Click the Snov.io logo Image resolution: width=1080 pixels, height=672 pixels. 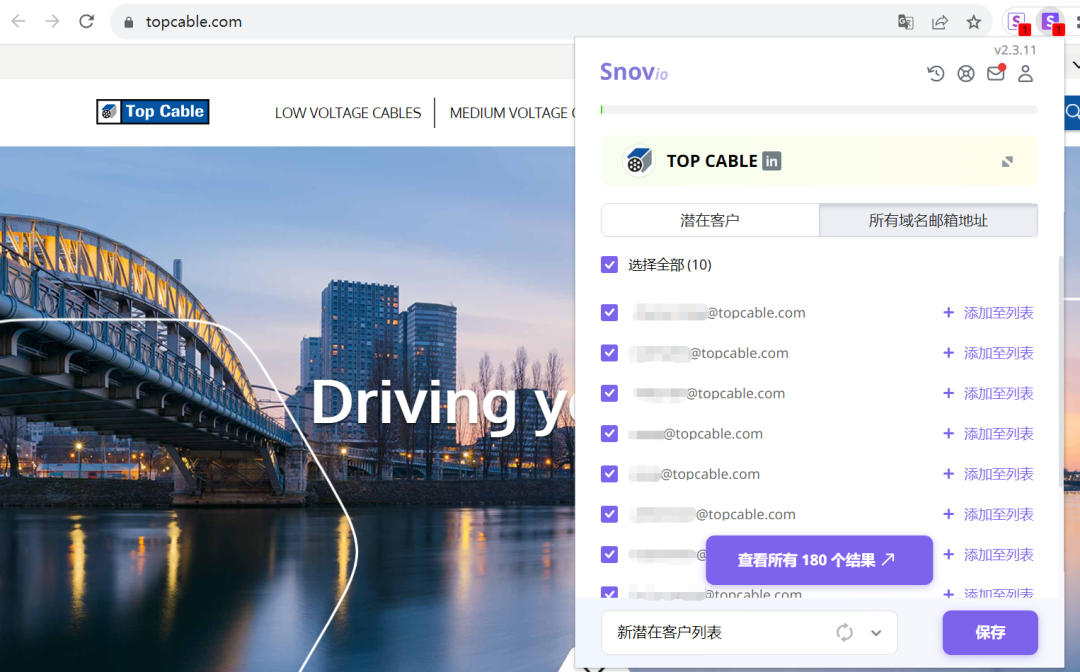coord(634,72)
